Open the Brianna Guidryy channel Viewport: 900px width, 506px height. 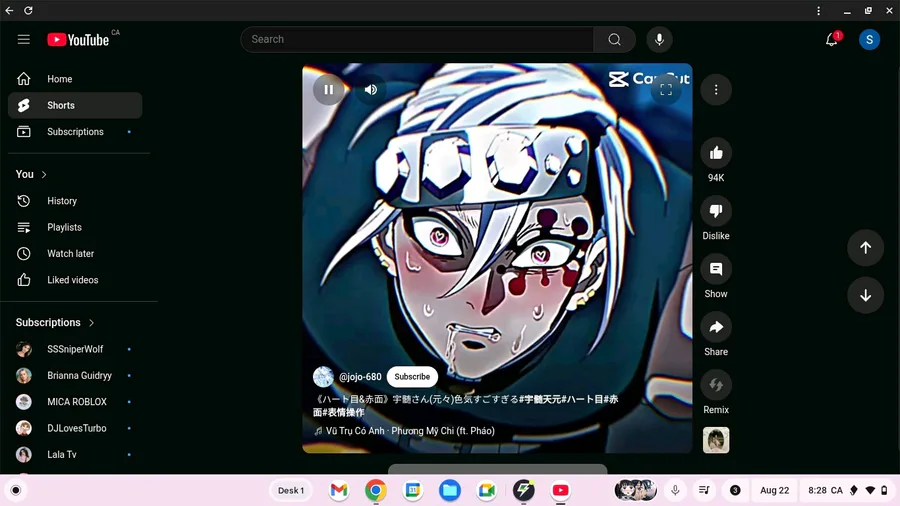[x=75, y=375]
